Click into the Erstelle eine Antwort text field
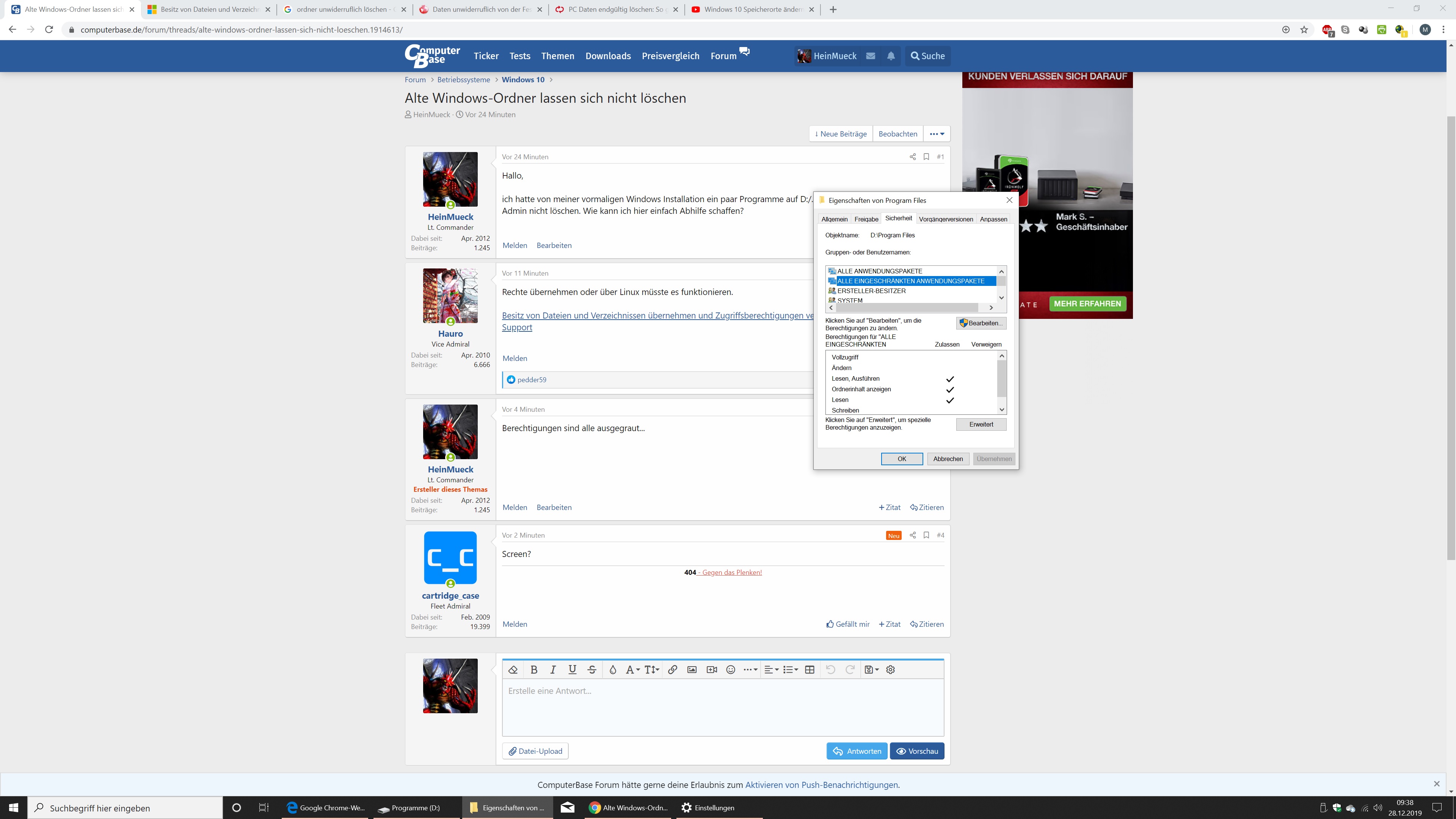1456x819 pixels. 722,706
